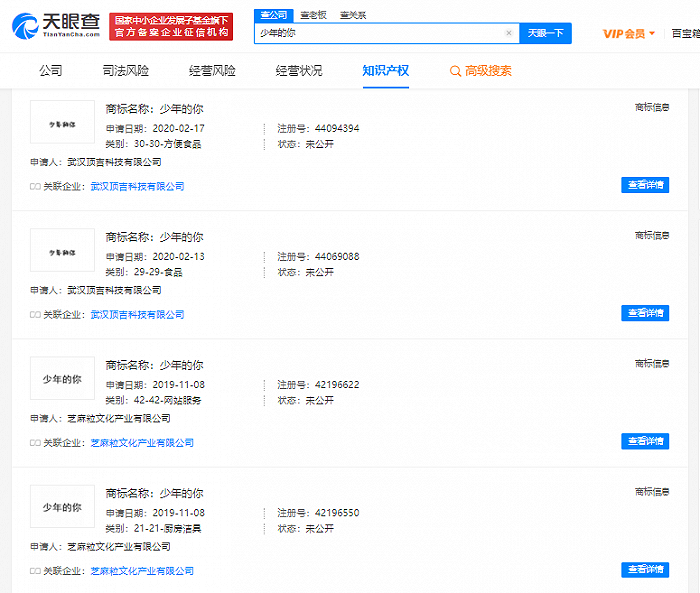Viewport: 700px width, 593px height.
Task: Click the advanced search magnifier icon
Action: pos(455,71)
